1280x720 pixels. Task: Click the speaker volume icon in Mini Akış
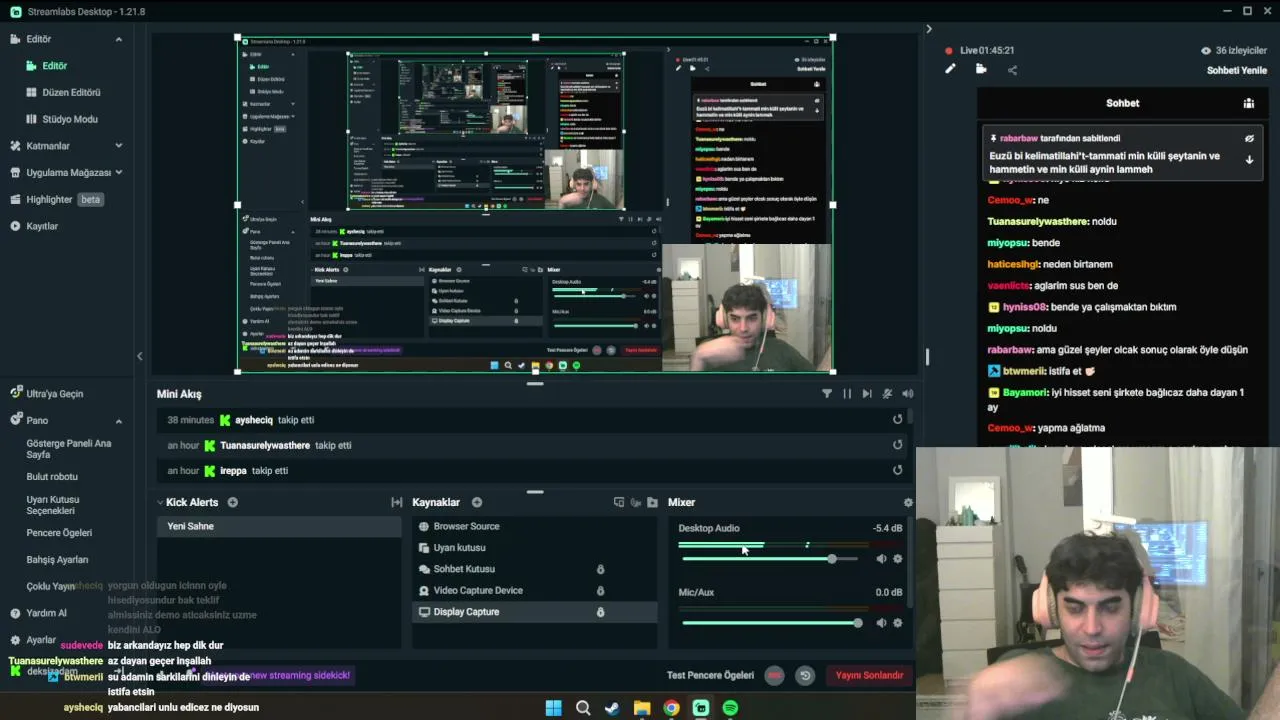coord(908,394)
